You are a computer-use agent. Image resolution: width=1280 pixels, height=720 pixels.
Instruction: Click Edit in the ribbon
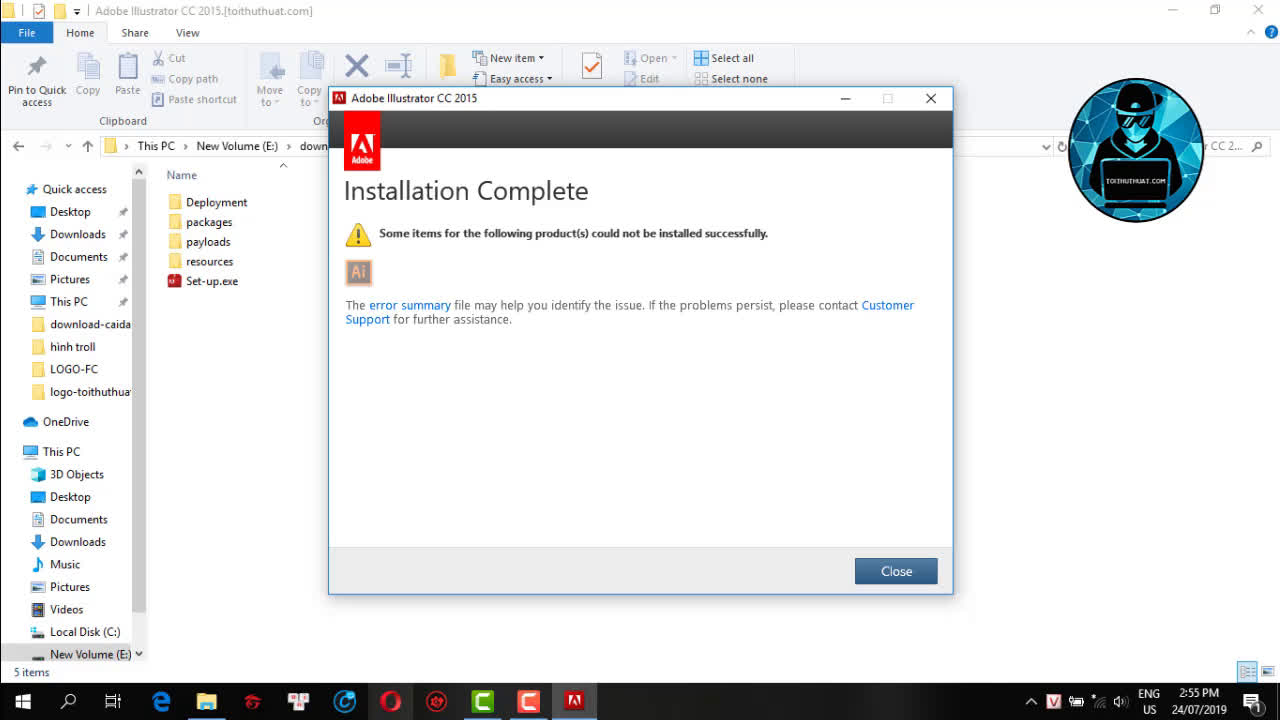click(642, 78)
